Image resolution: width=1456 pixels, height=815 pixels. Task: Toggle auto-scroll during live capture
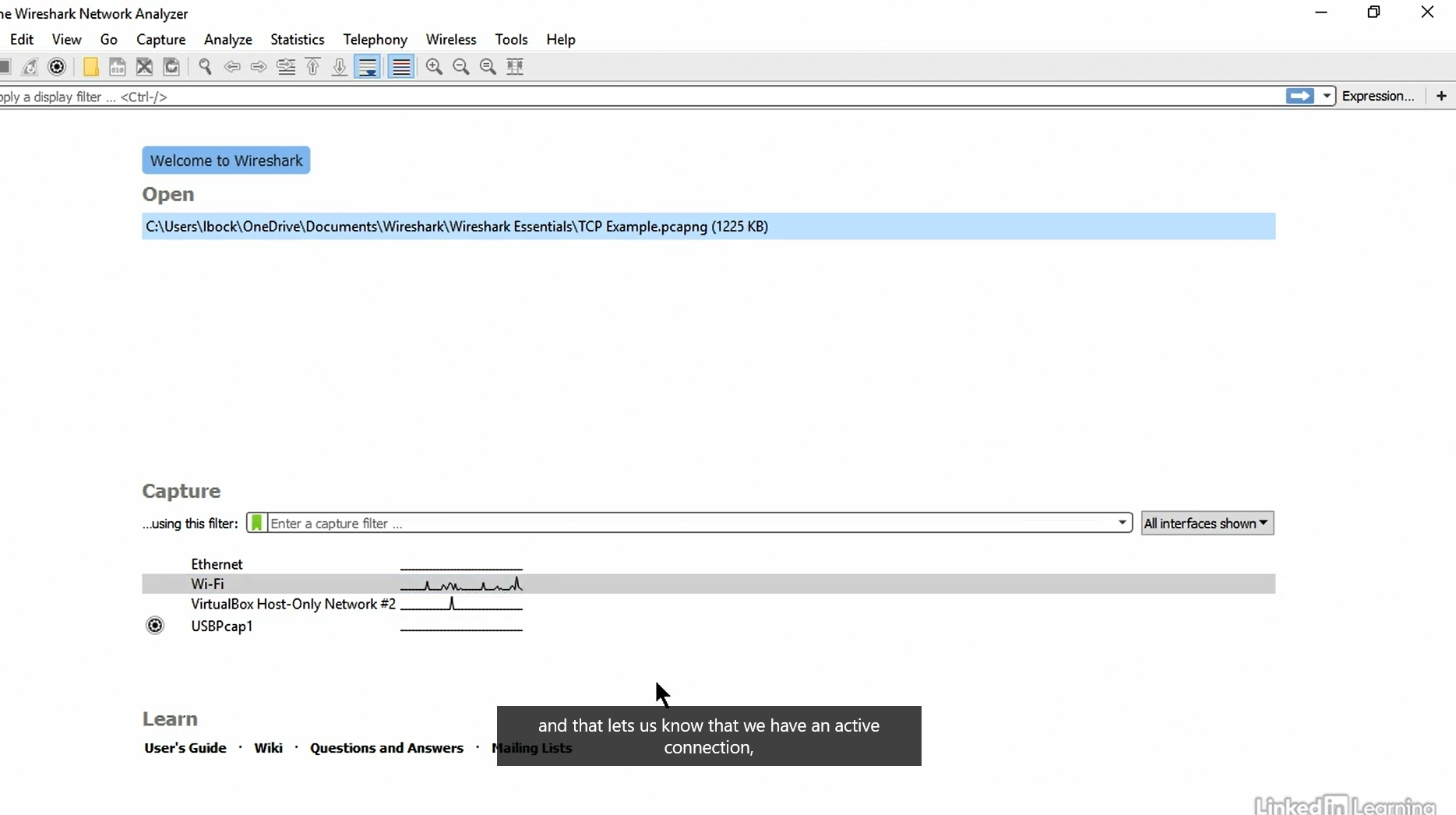pyautogui.click(x=367, y=67)
